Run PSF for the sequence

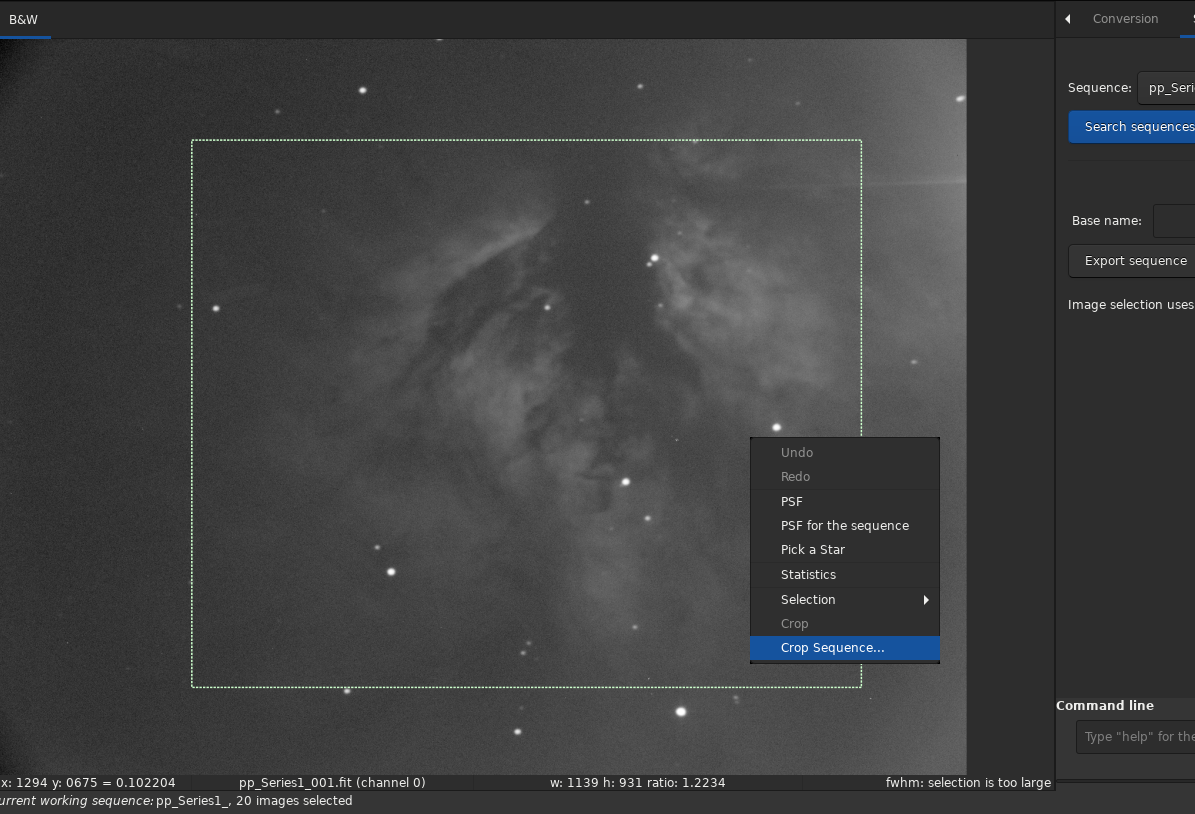pos(844,526)
